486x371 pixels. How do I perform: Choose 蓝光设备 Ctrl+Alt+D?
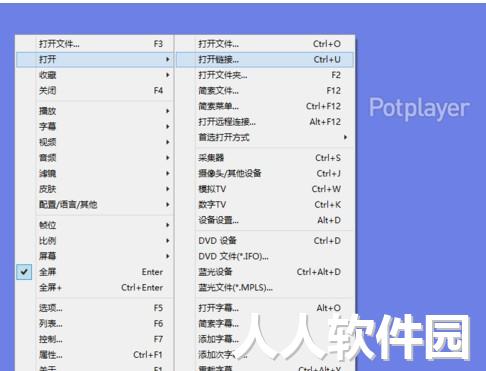click(x=264, y=272)
